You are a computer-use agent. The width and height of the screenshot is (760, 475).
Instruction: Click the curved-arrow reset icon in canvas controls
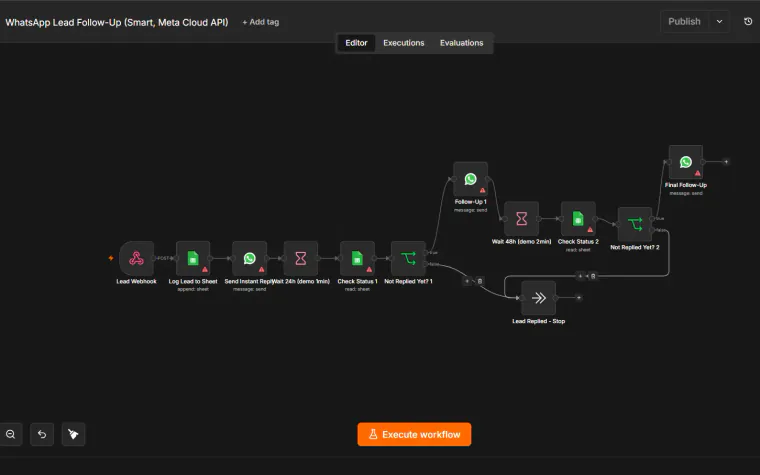pyautogui.click(x=42, y=434)
